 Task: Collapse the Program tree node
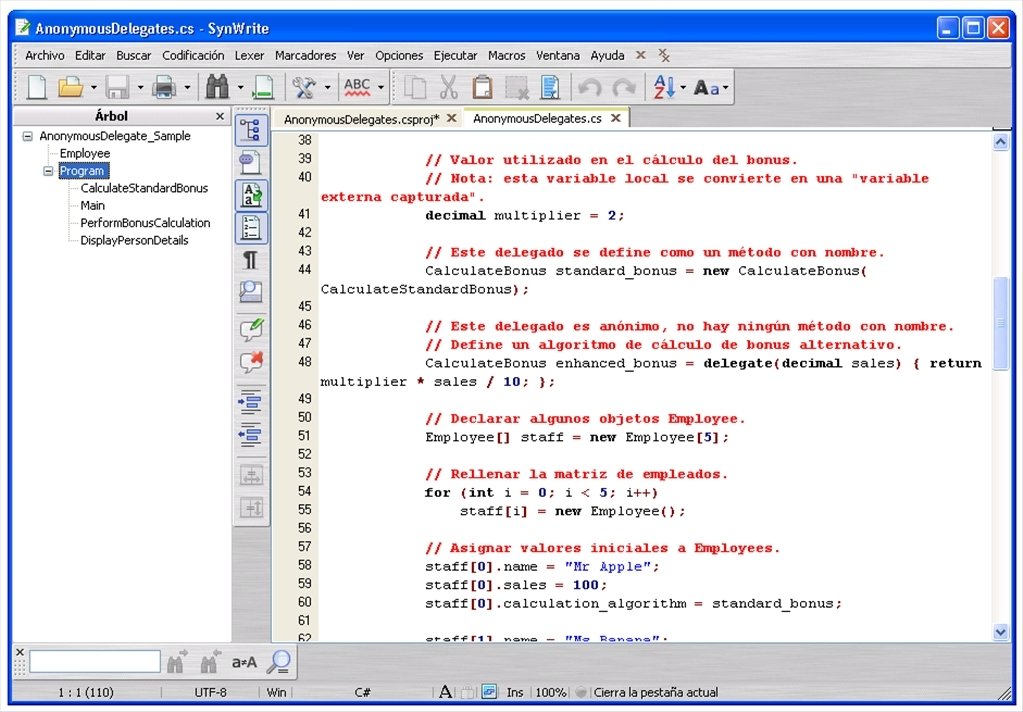pos(48,171)
